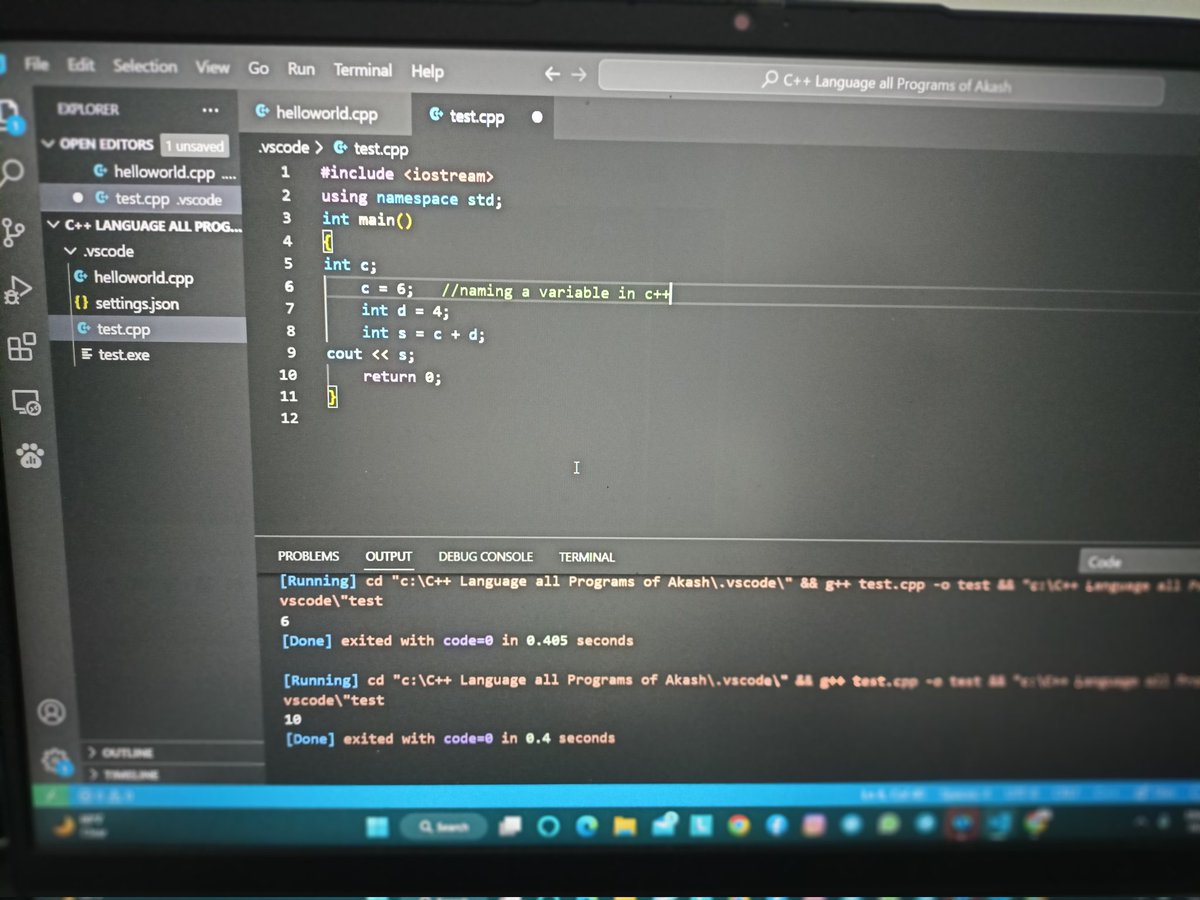The height and width of the screenshot is (900, 1200).
Task: Go forward with the right arrow
Action: tap(578, 74)
